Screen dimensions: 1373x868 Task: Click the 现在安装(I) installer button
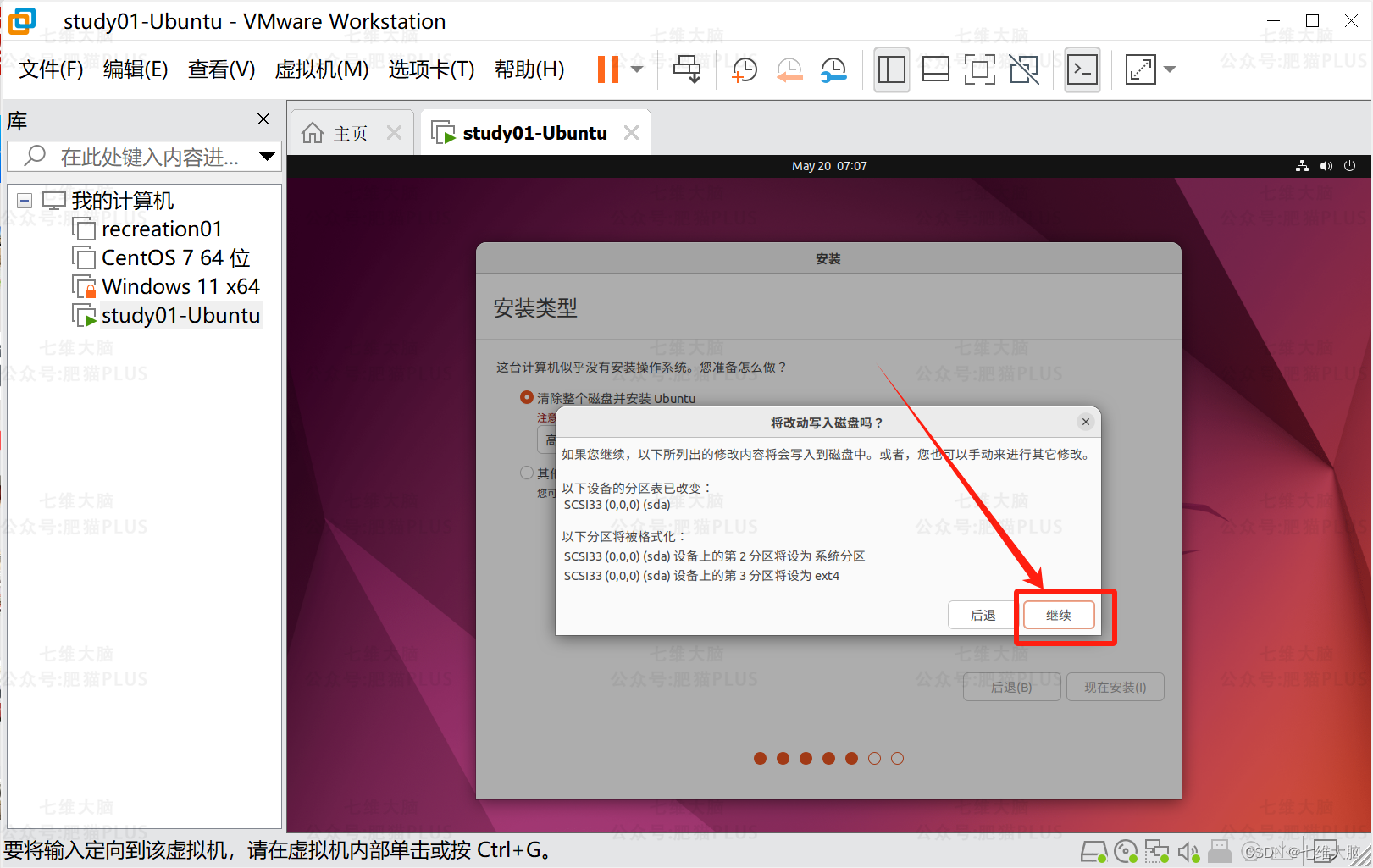pyautogui.click(x=1115, y=687)
